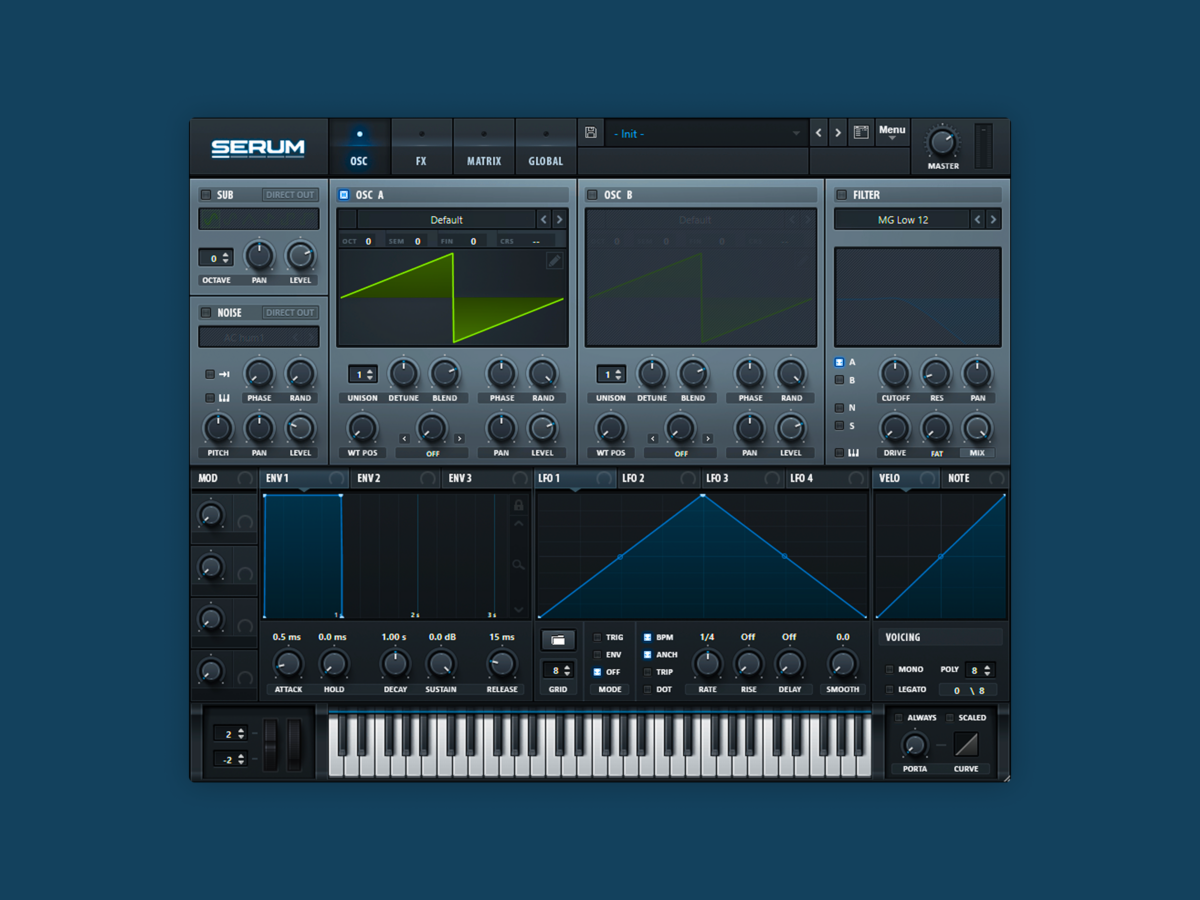Toggle the LFO TRIG mode checkbox

click(598, 637)
